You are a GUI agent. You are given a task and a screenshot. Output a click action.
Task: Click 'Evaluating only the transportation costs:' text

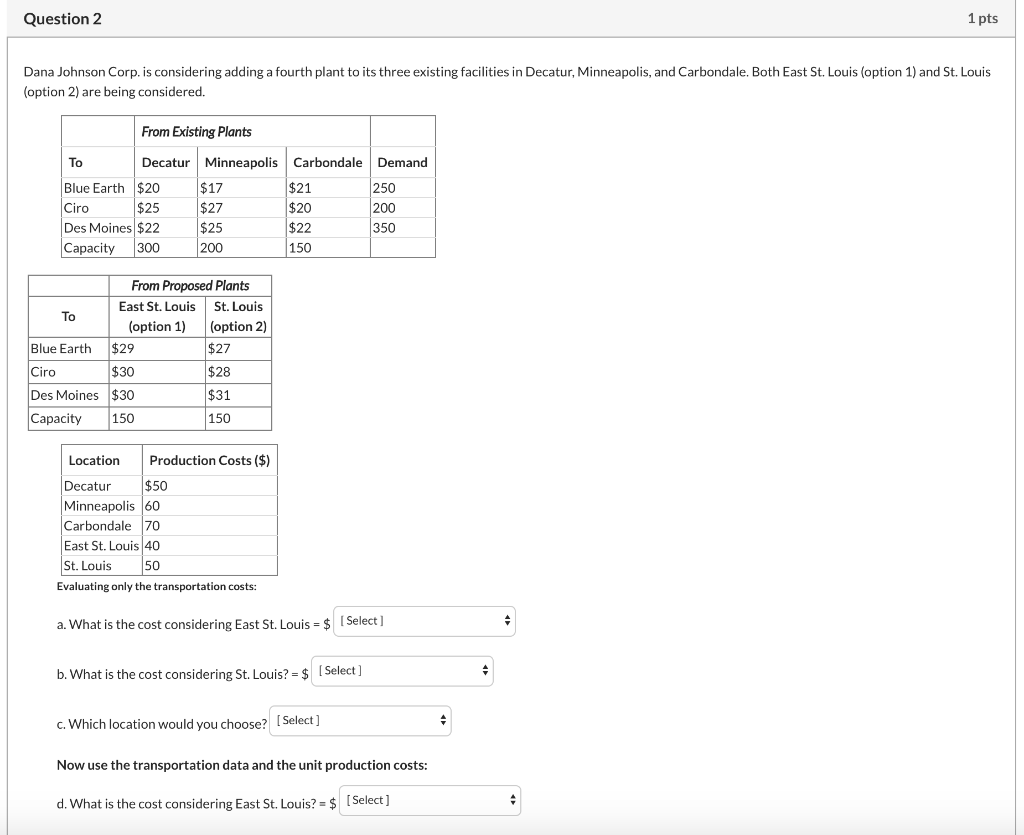pos(157,587)
